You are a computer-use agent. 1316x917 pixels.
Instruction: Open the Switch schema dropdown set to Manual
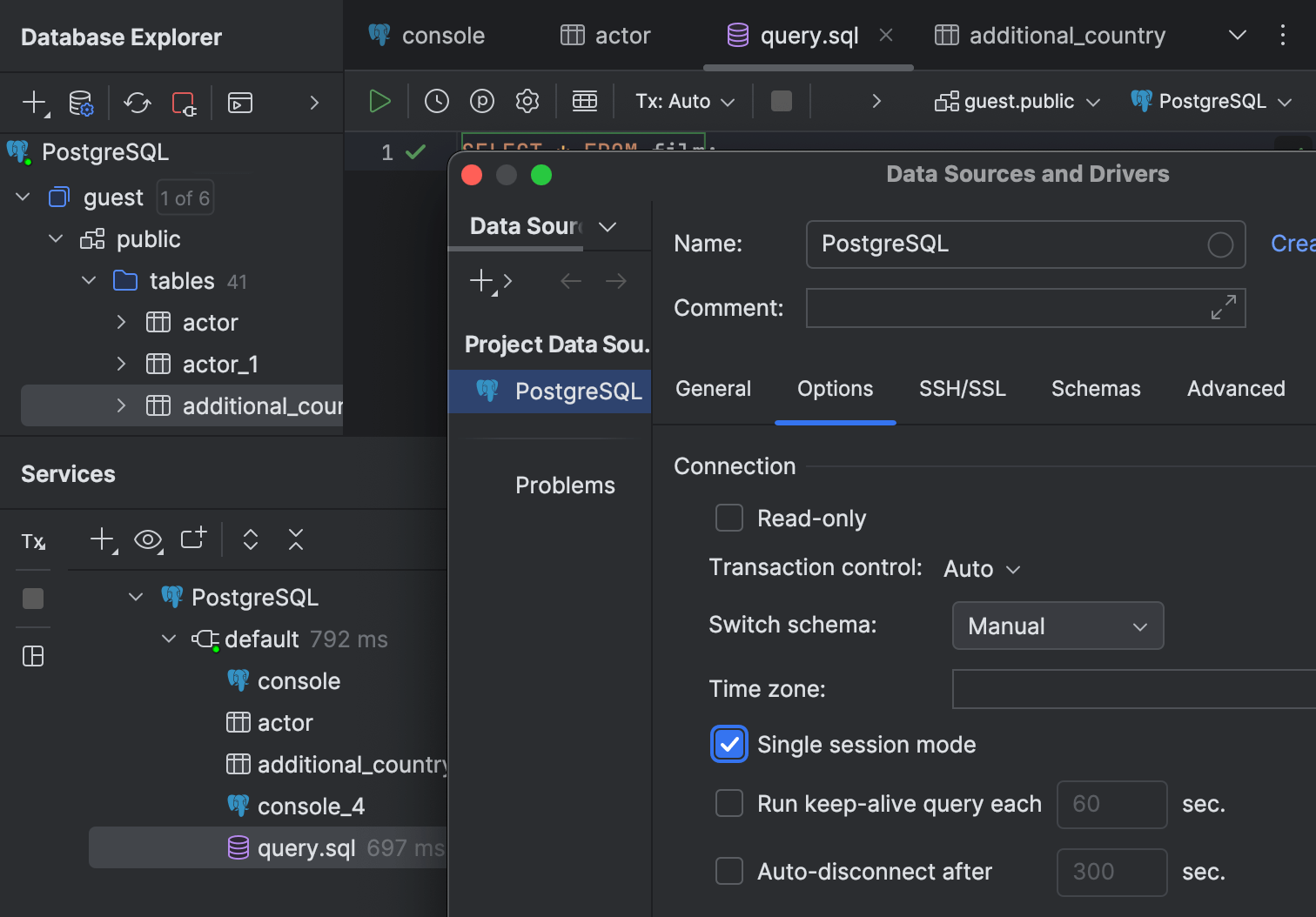click(1057, 626)
